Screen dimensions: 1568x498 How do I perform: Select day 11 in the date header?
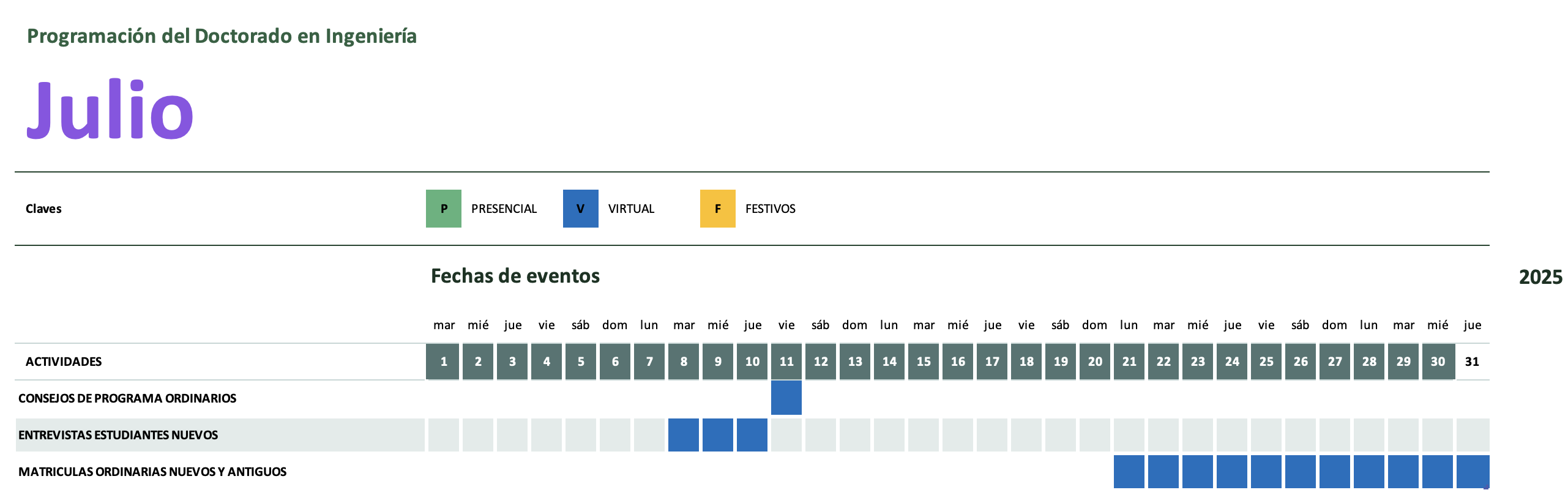tap(786, 362)
